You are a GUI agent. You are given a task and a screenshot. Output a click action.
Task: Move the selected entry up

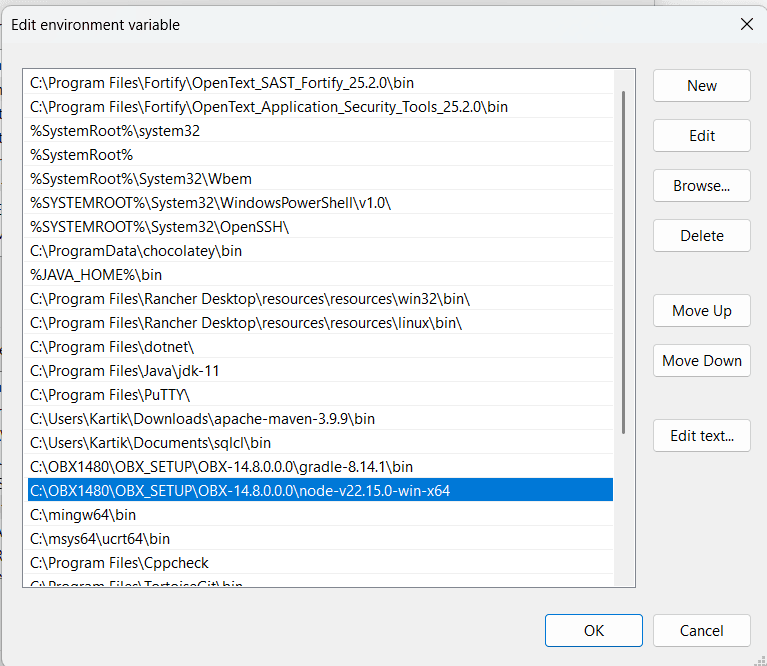701,311
